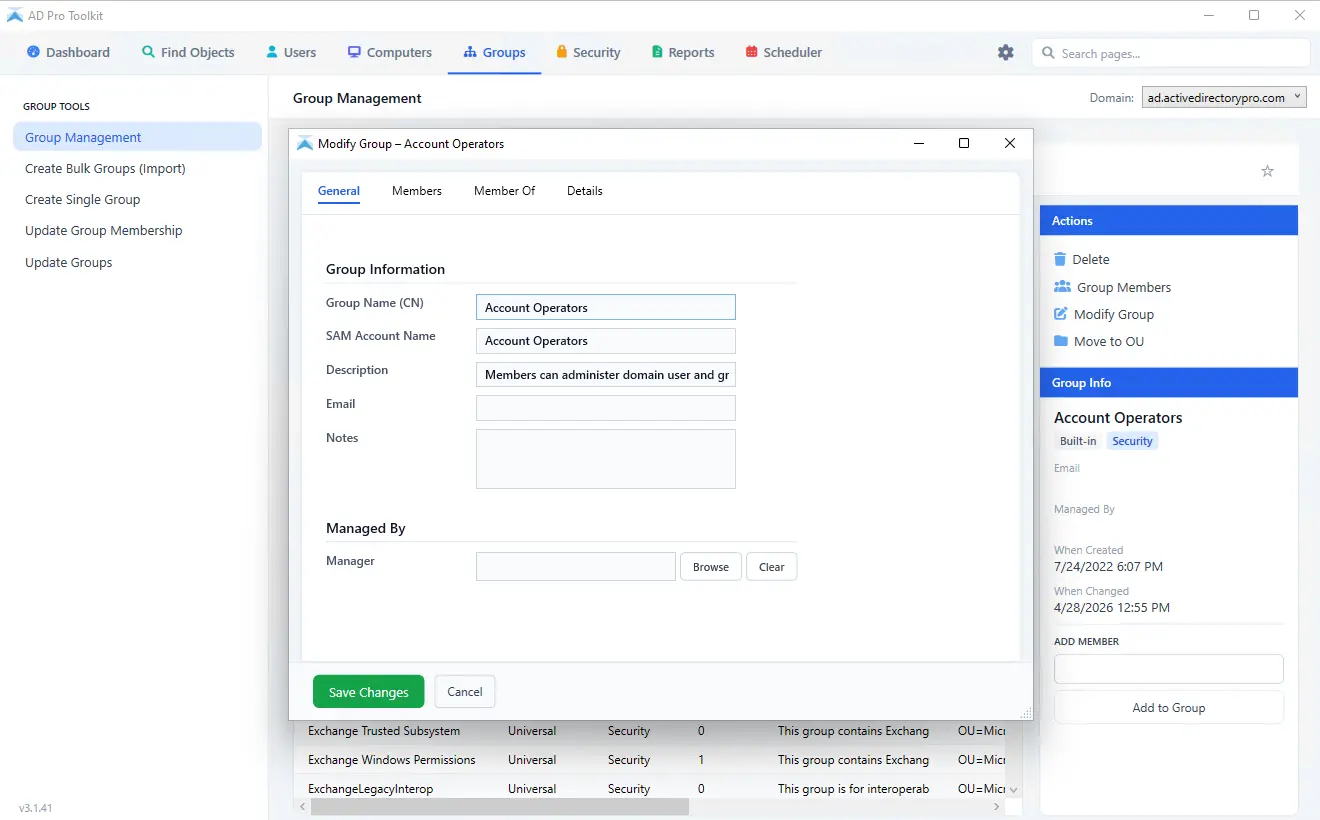
Task: Open Group Management in sidebar
Action: 137,137
